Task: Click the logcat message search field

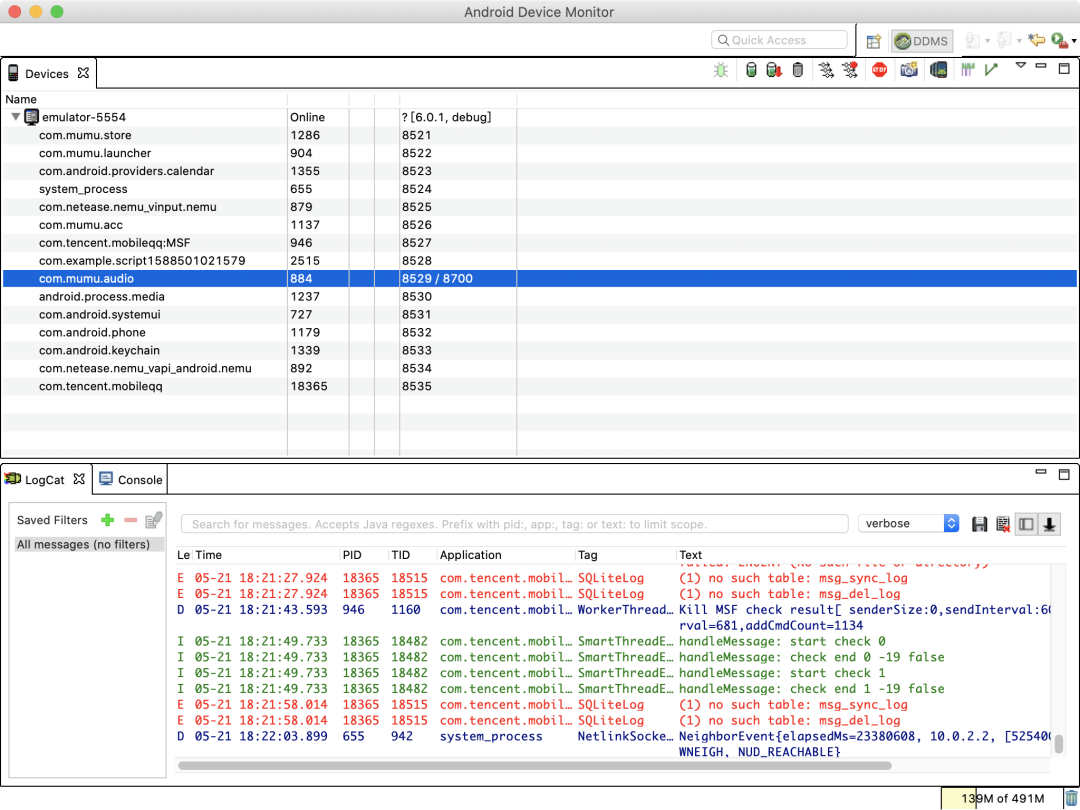Action: click(515, 524)
